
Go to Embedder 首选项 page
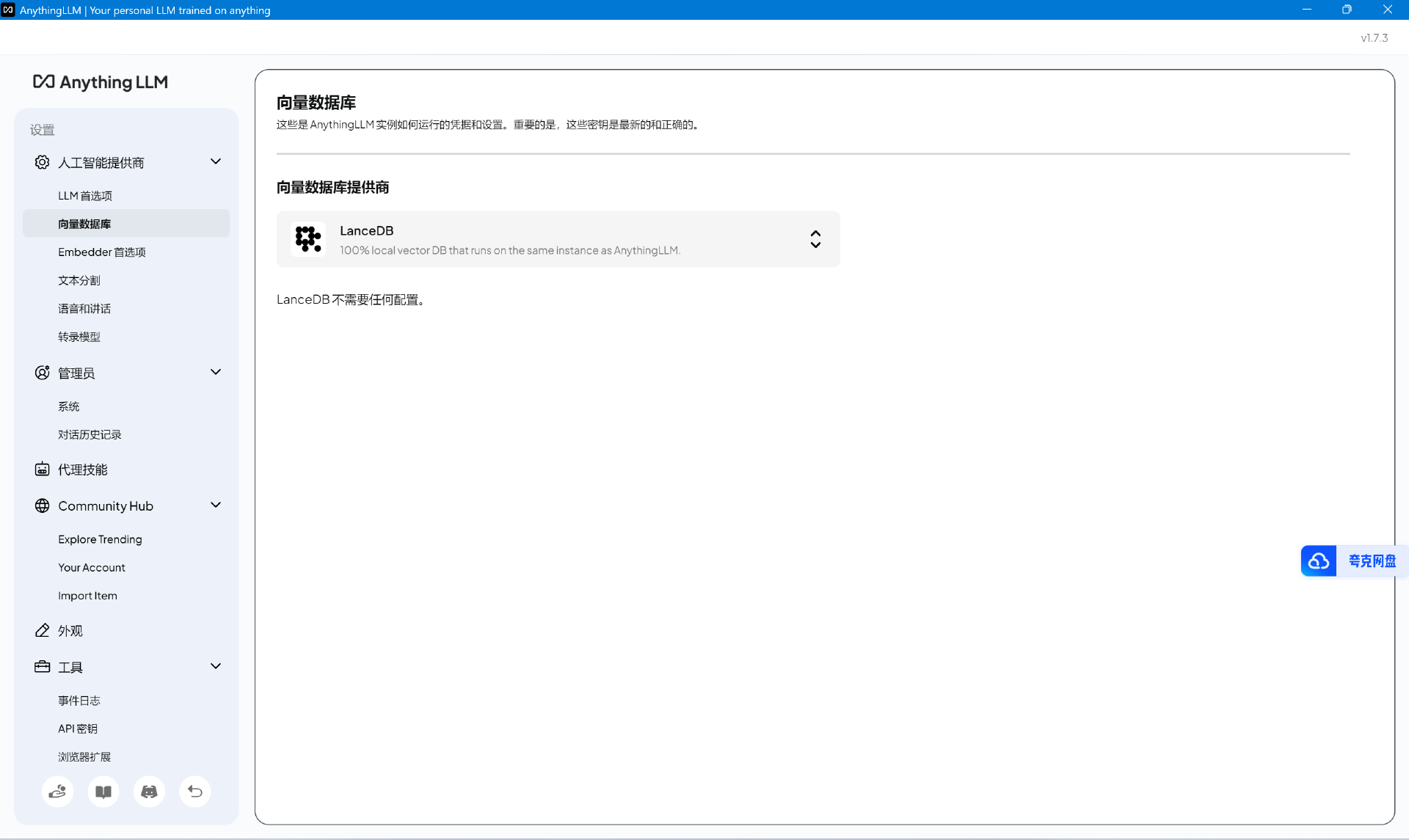tap(102, 252)
